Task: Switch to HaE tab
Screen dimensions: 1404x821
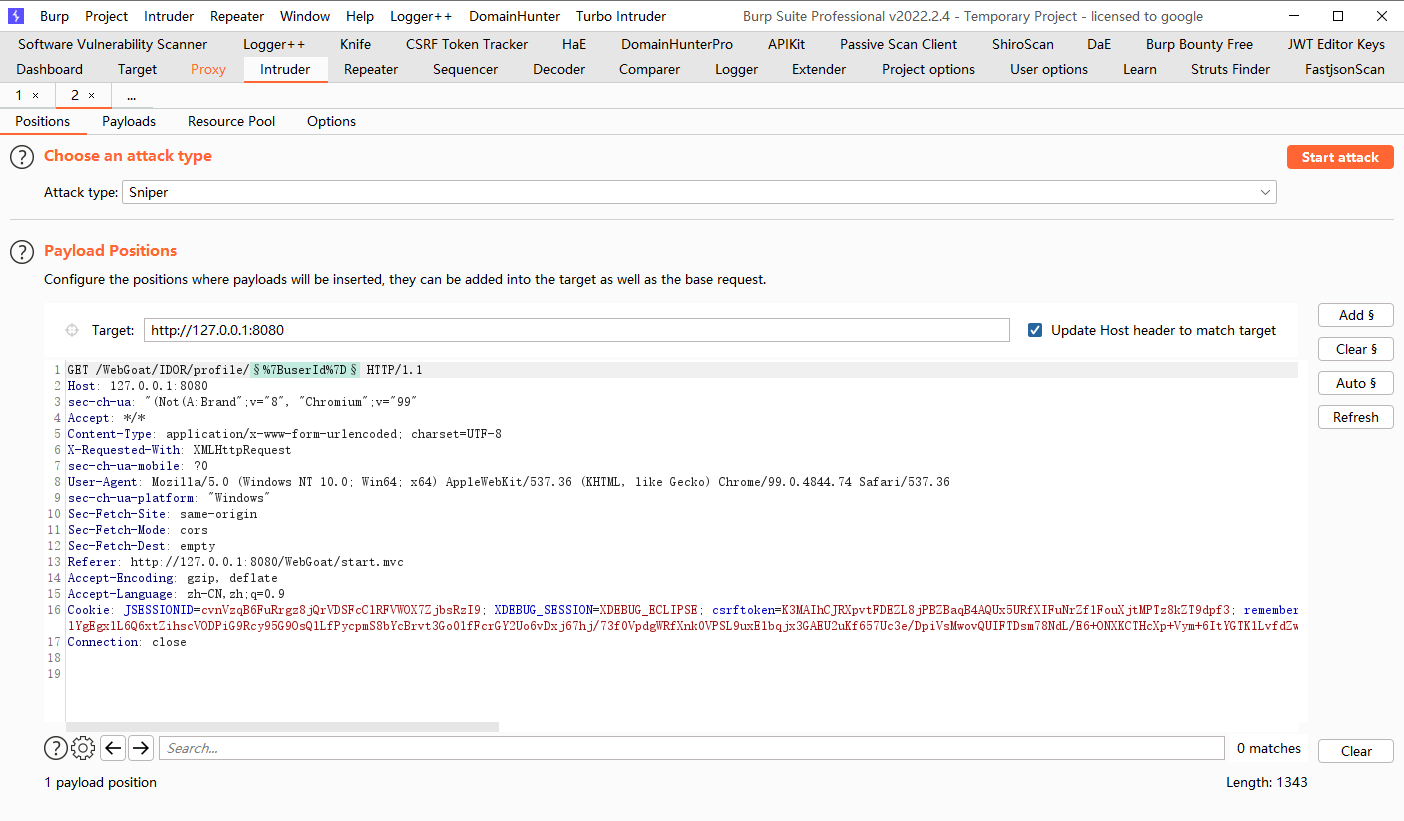Action: [x=574, y=44]
